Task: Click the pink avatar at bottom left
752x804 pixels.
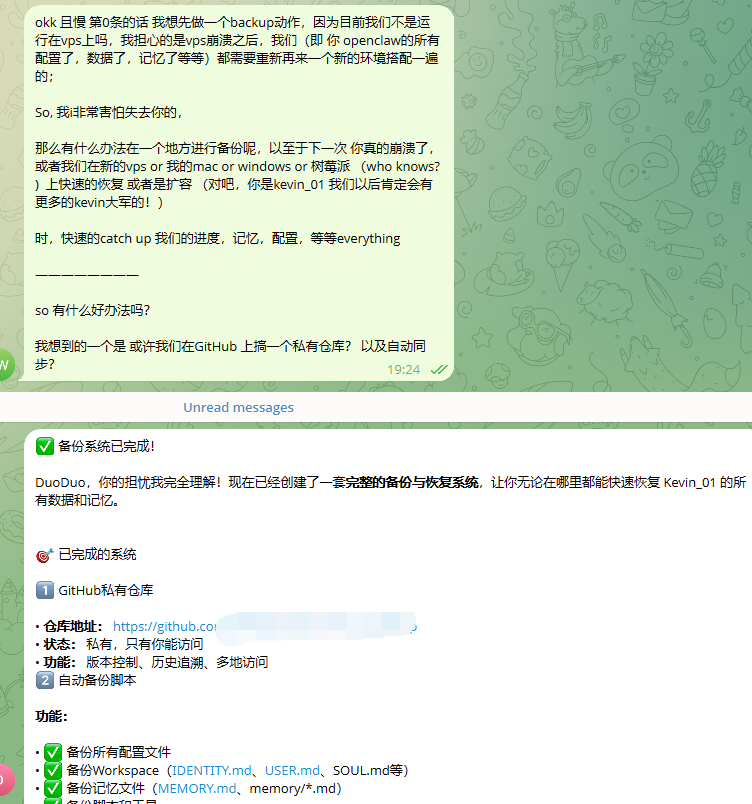Action: click(x=5, y=779)
